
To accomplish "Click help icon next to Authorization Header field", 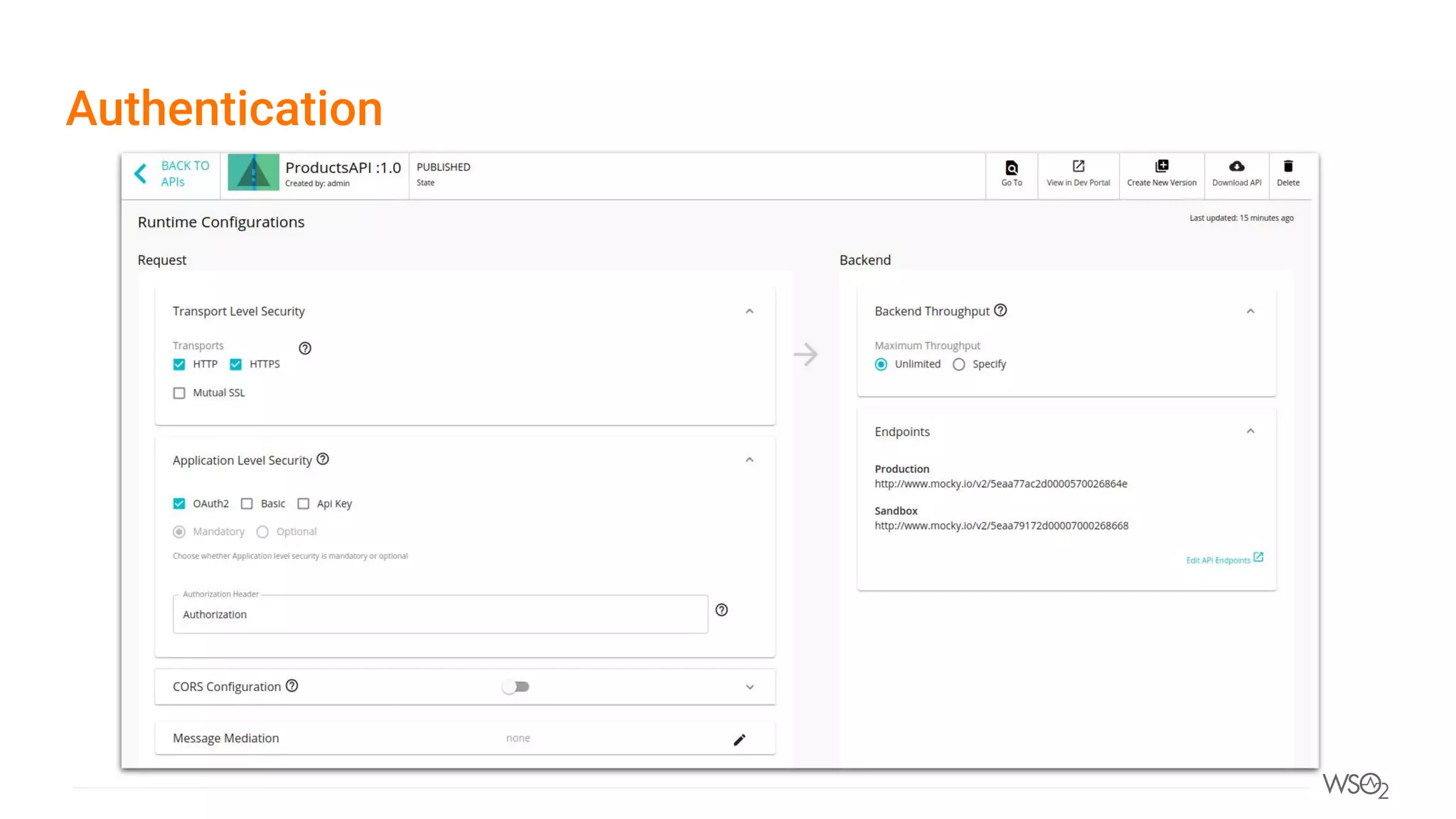I will click(x=722, y=610).
